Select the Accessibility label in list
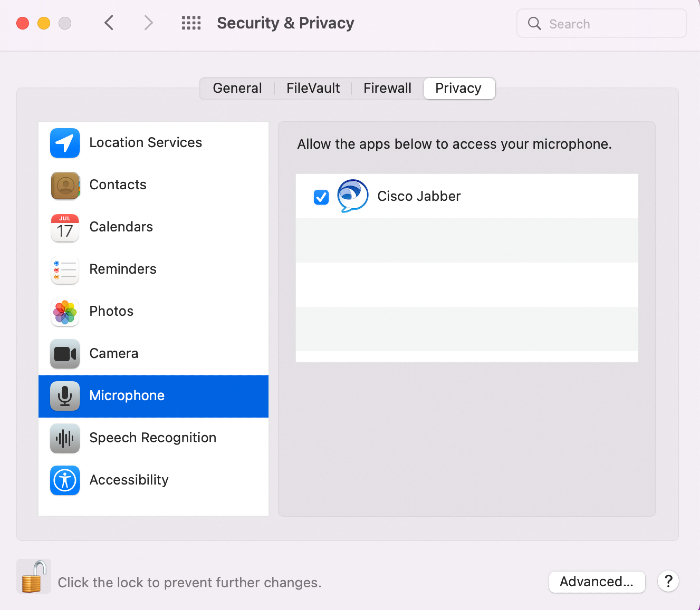The height and width of the screenshot is (610, 700). pos(129,480)
